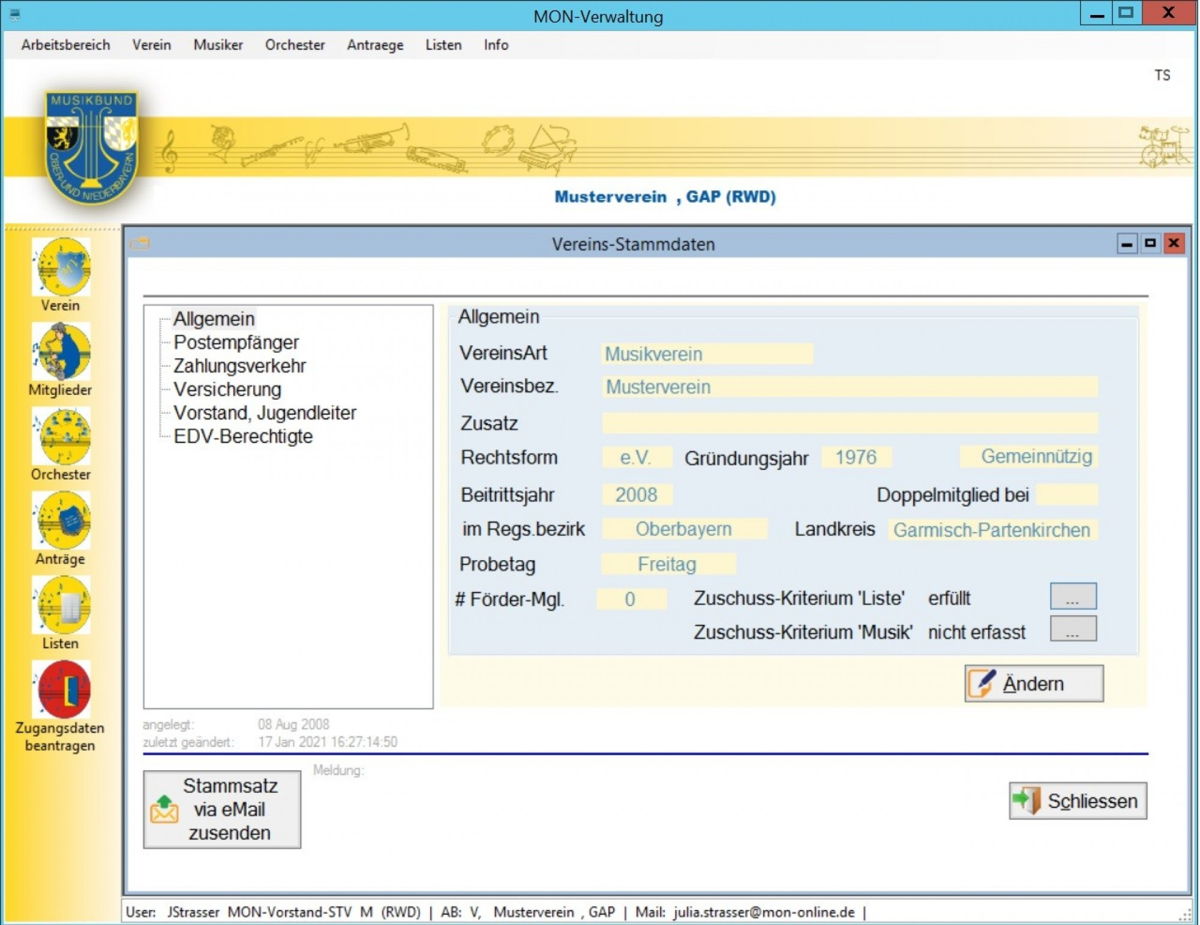Click the Ändern button

(x=1034, y=684)
